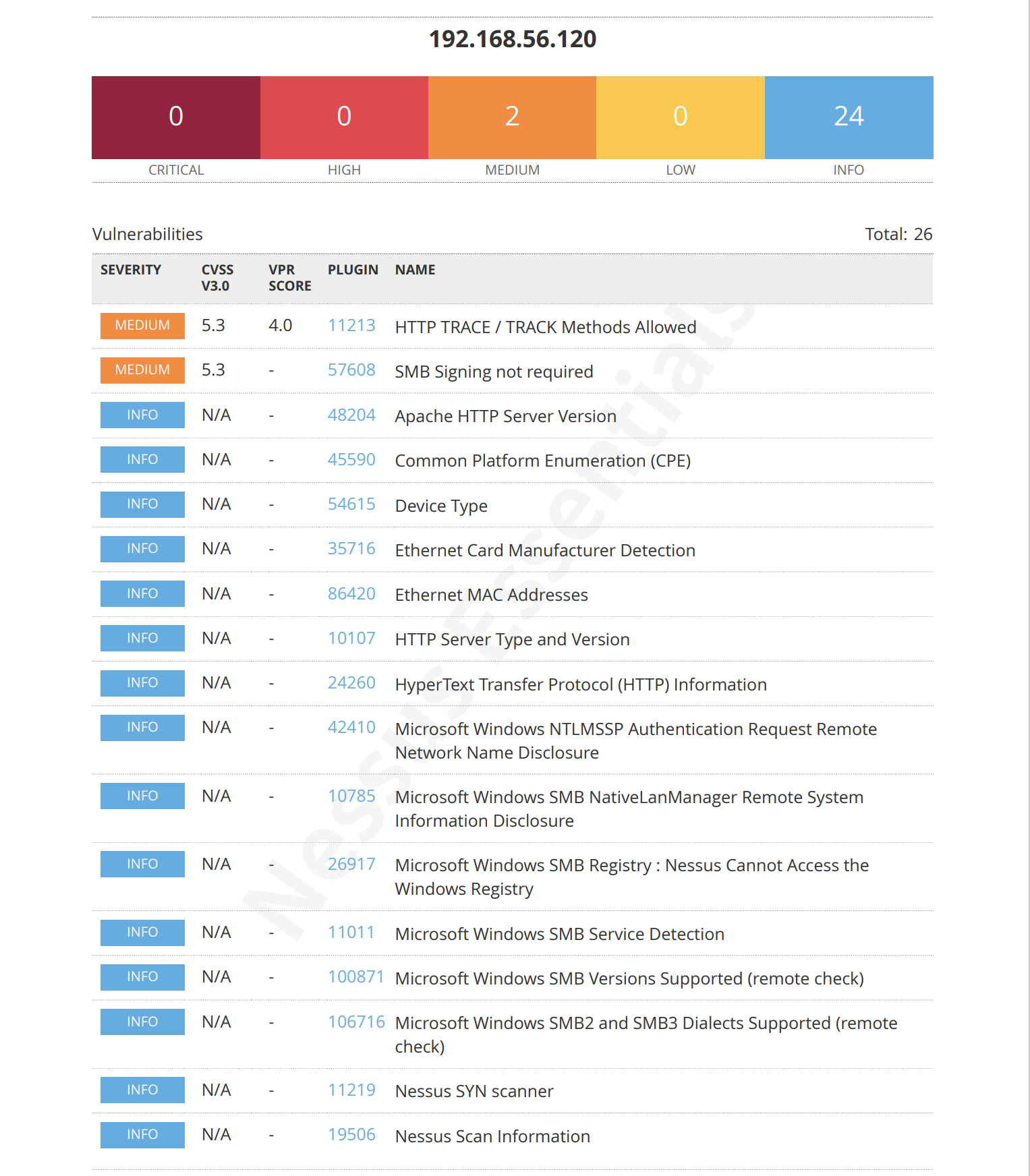Click the CVSS V3.0 column header
The image size is (1030, 1176).
tap(217, 278)
